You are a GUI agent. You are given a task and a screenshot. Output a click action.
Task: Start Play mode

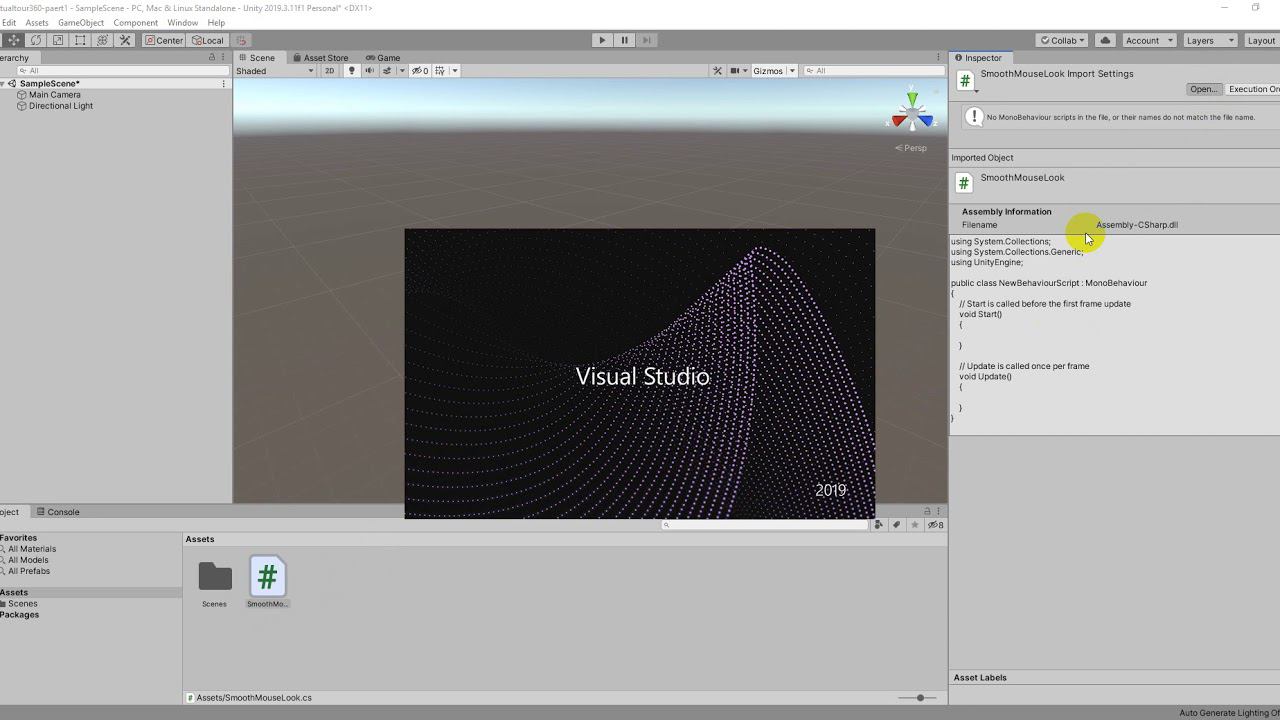[x=602, y=40]
